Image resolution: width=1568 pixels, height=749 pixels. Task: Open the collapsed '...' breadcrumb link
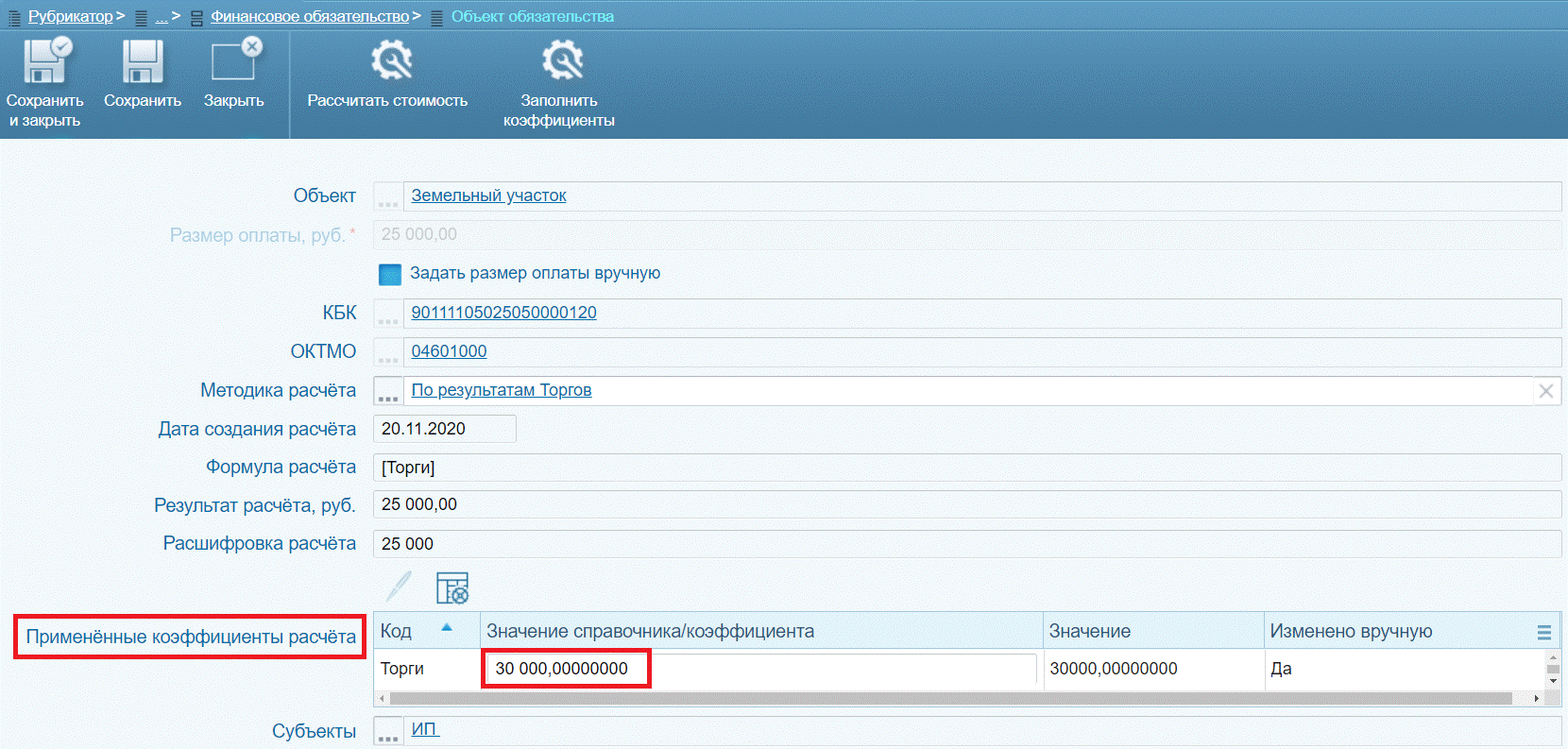162,16
